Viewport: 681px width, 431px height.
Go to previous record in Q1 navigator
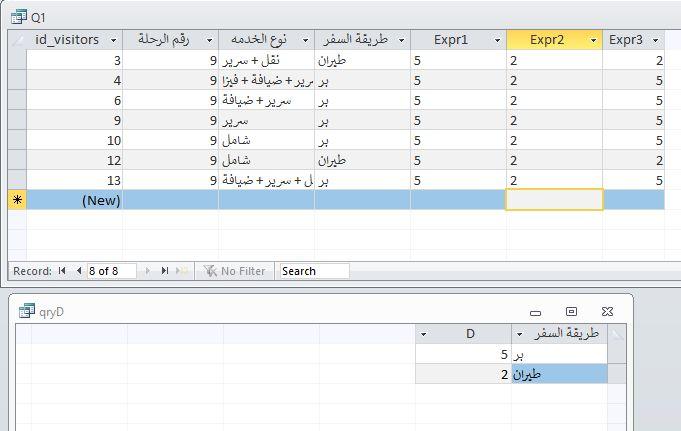77,271
